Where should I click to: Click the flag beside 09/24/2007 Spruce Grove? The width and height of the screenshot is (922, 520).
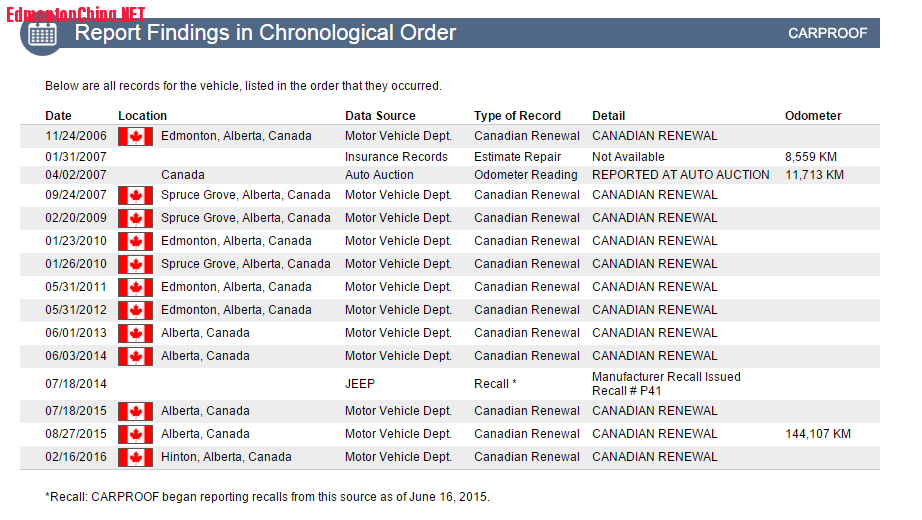135,195
